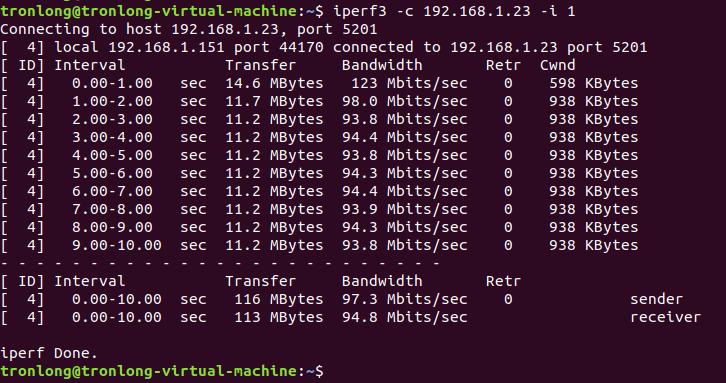Click the 98.0 Mbits/sec bandwidth value
Image resolution: width=726 pixels, height=383 pixels.
[x=405, y=101]
